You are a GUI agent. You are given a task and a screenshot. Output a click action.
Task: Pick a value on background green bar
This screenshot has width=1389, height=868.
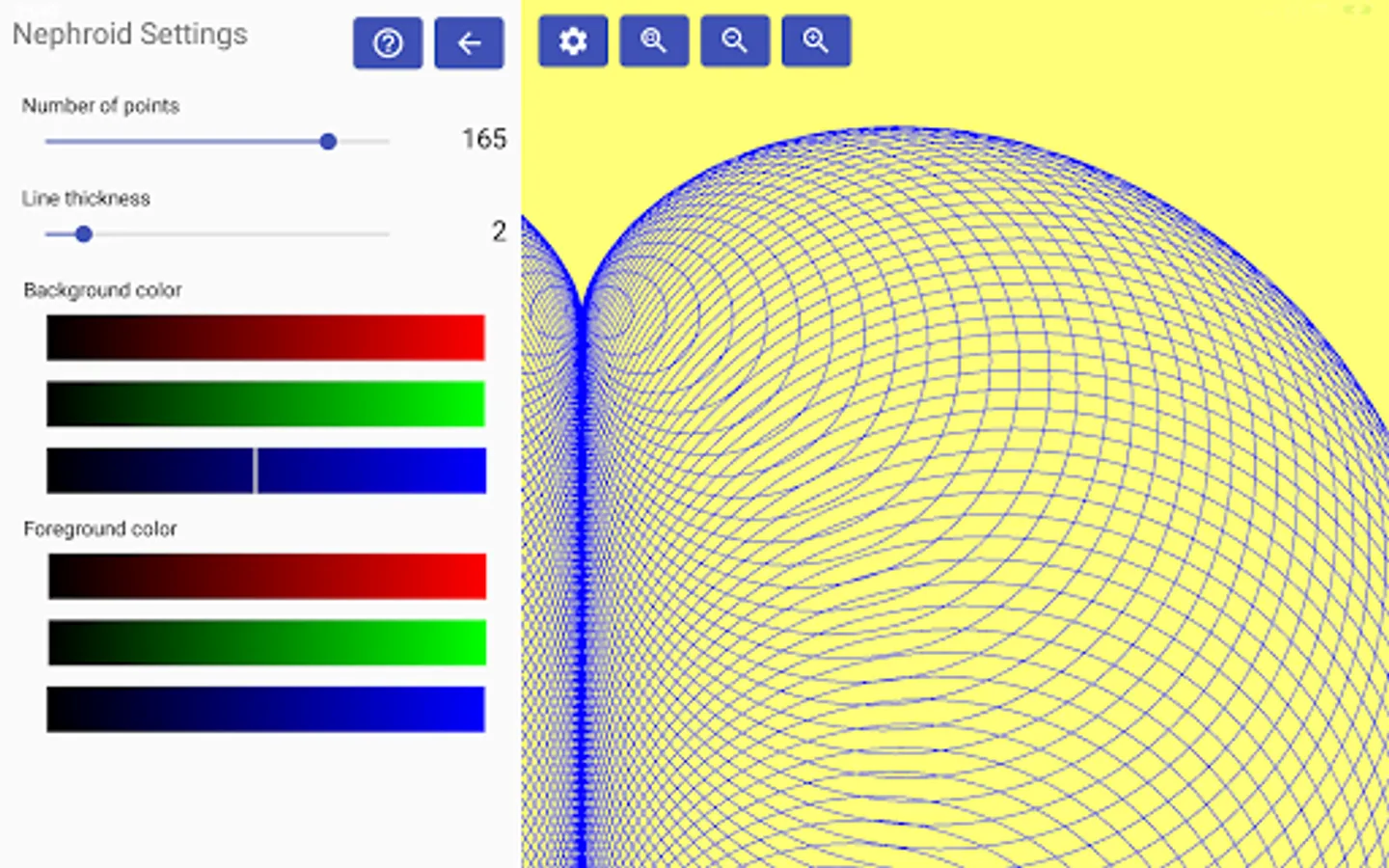[265, 404]
